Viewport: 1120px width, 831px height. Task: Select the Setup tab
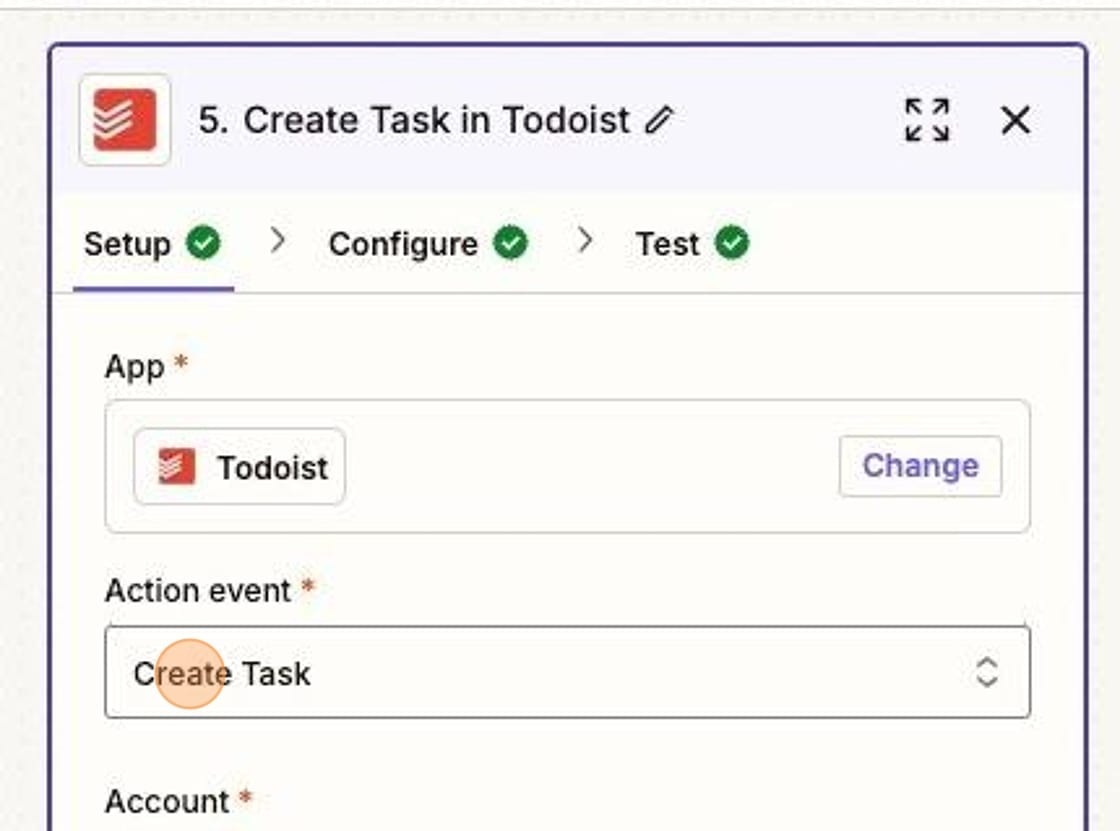126,243
